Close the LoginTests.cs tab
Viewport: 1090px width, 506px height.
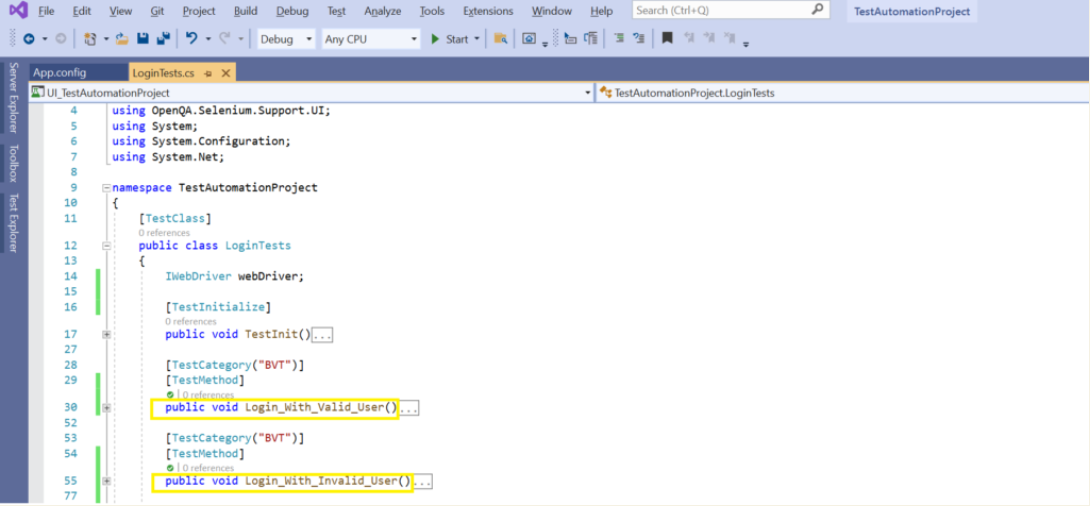coord(226,73)
